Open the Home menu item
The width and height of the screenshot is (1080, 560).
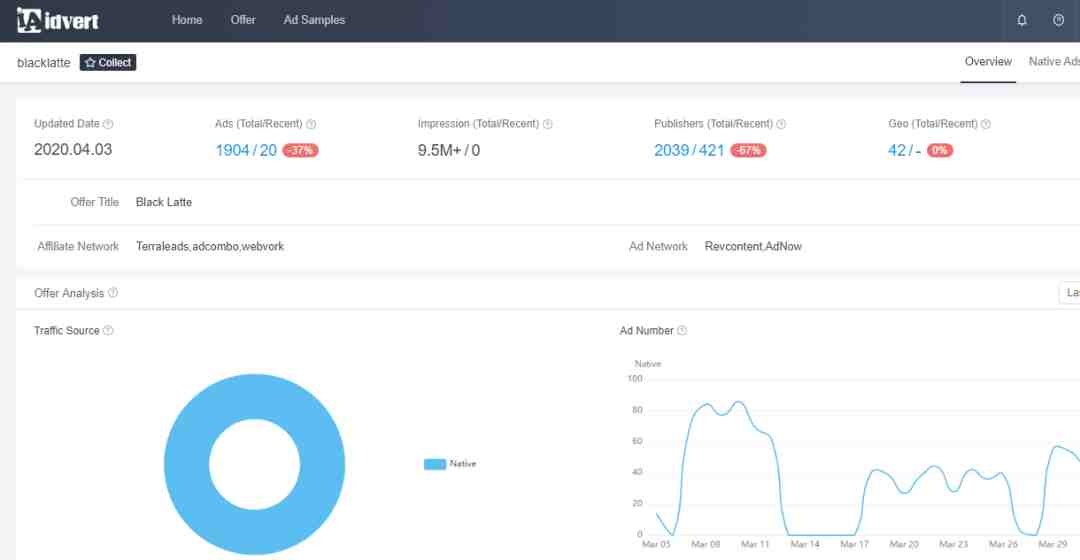coord(187,20)
